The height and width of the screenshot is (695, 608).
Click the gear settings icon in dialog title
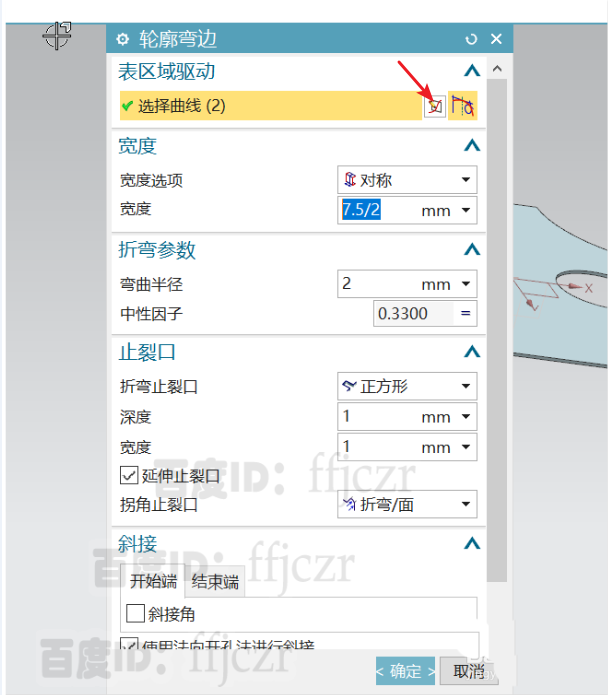point(123,39)
